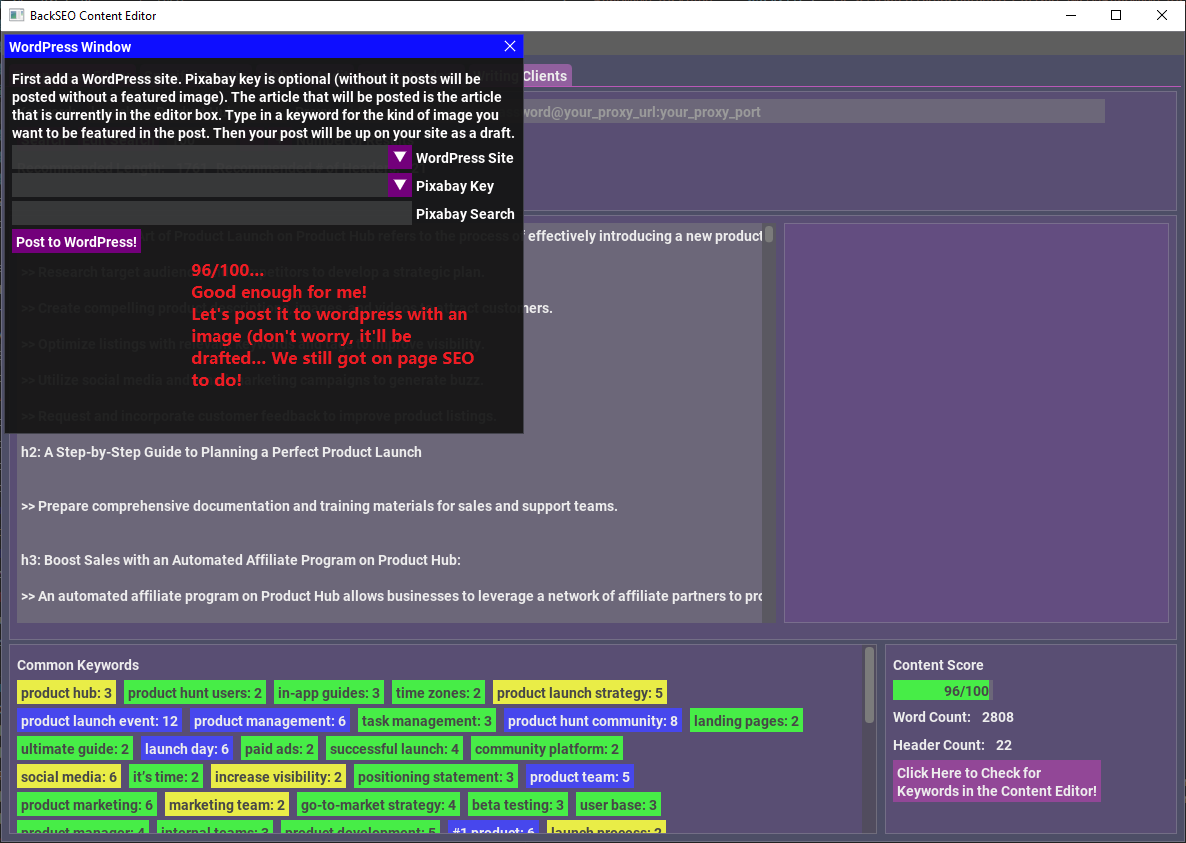Click the h2 Step-by-Step Guide heading line
The height and width of the screenshot is (843, 1186).
pyautogui.click(x=222, y=452)
